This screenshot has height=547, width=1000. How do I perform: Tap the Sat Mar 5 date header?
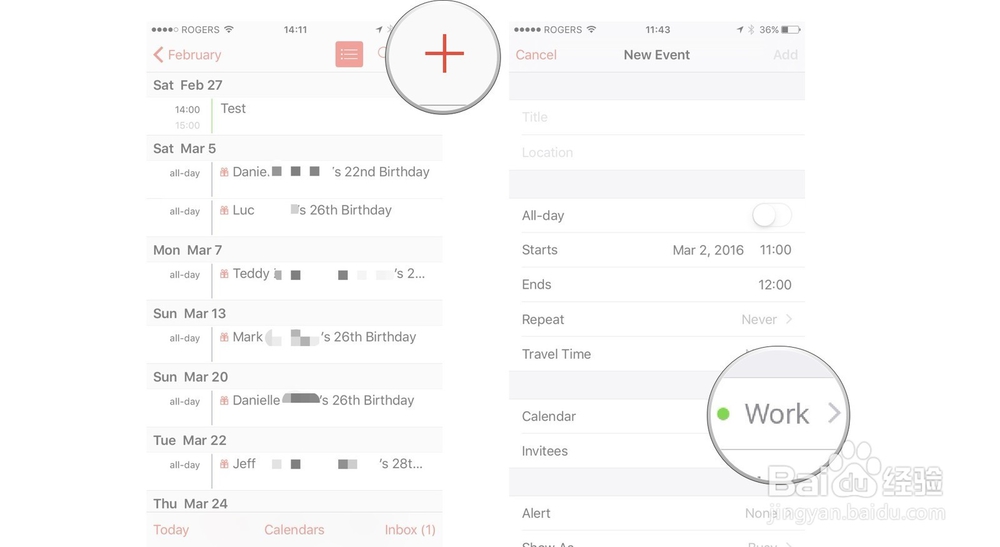(x=295, y=149)
